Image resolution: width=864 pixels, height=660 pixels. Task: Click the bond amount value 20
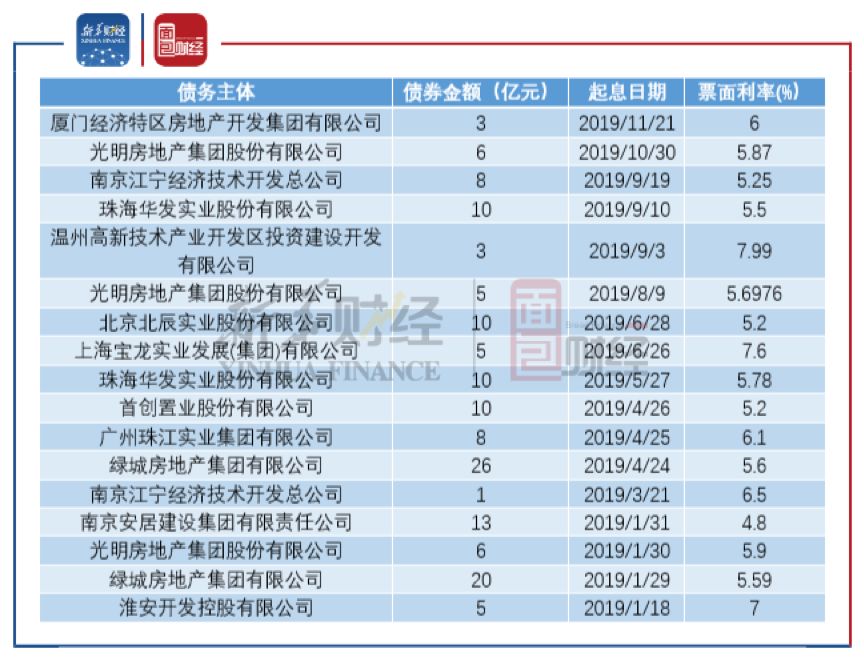pos(480,580)
